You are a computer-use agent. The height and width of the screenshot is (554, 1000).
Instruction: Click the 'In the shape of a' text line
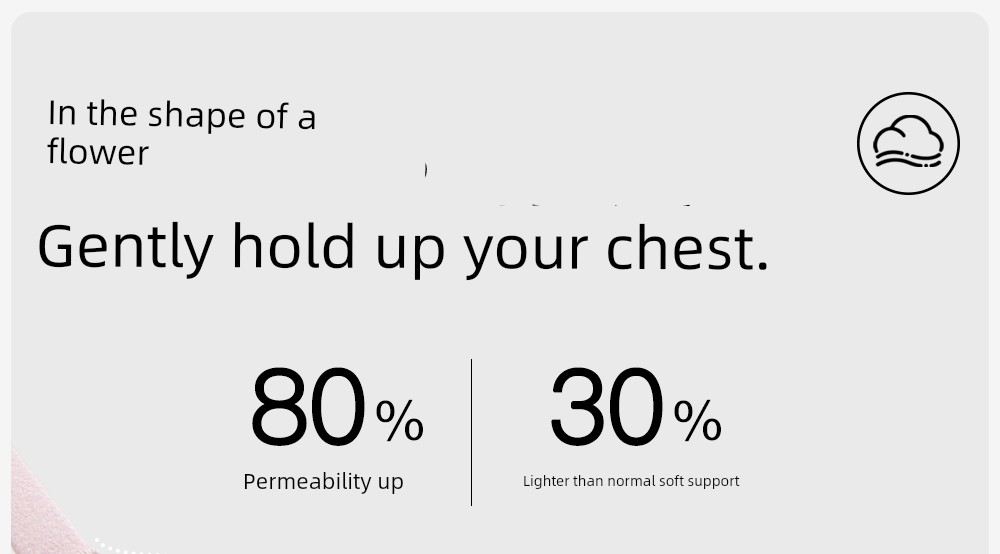tap(182, 115)
